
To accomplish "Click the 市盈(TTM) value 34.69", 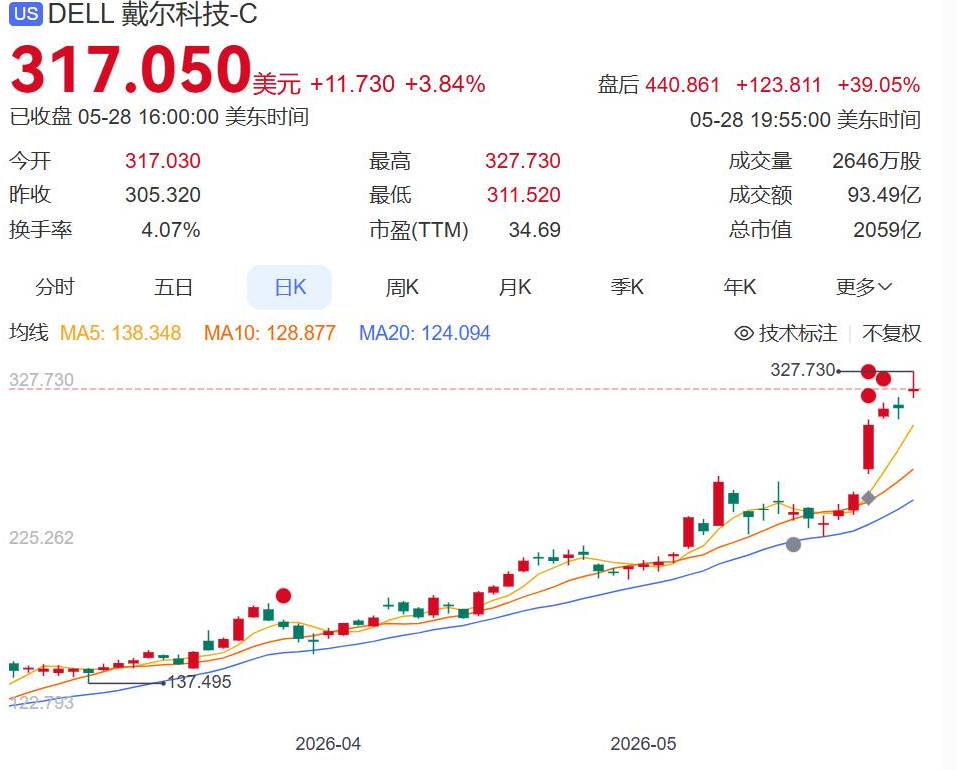I will click(535, 230).
